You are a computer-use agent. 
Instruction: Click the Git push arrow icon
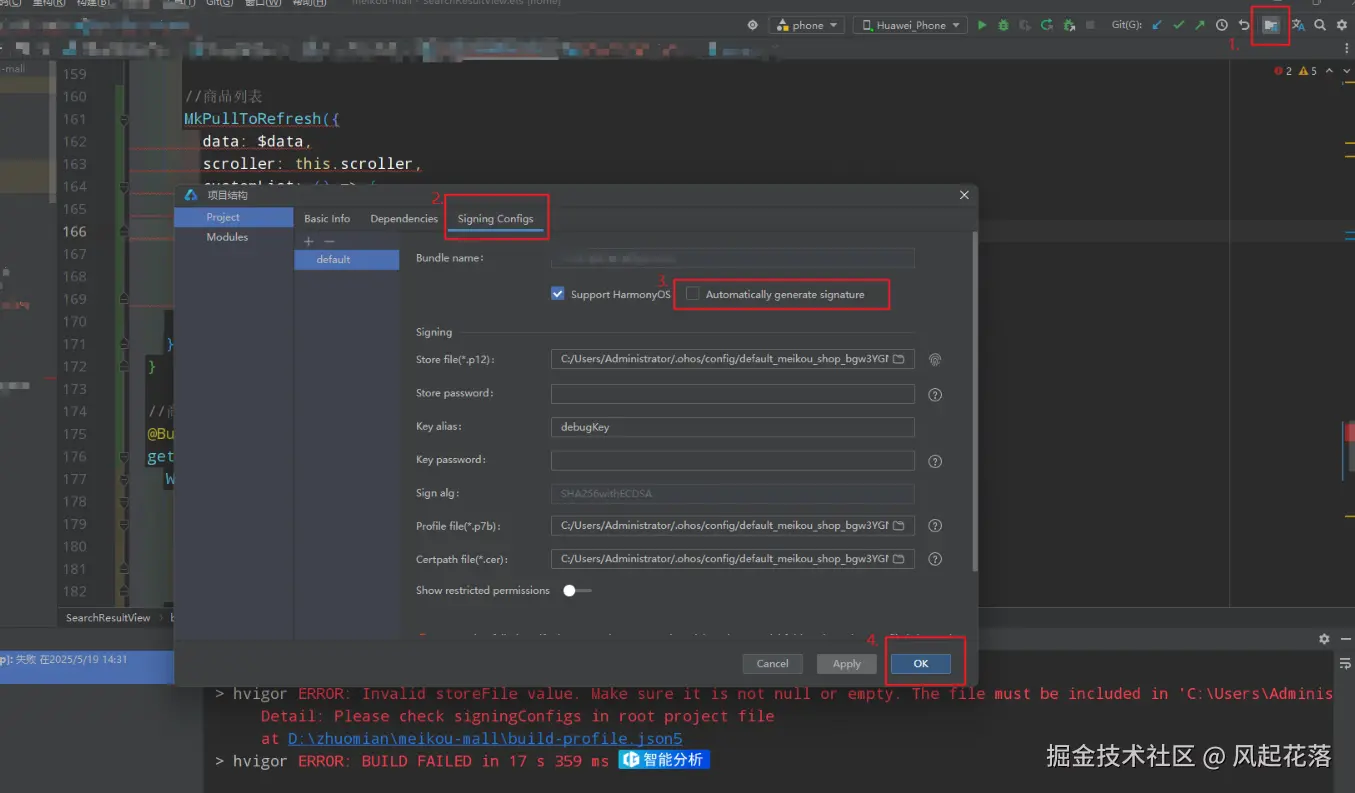tap(1199, 25)
